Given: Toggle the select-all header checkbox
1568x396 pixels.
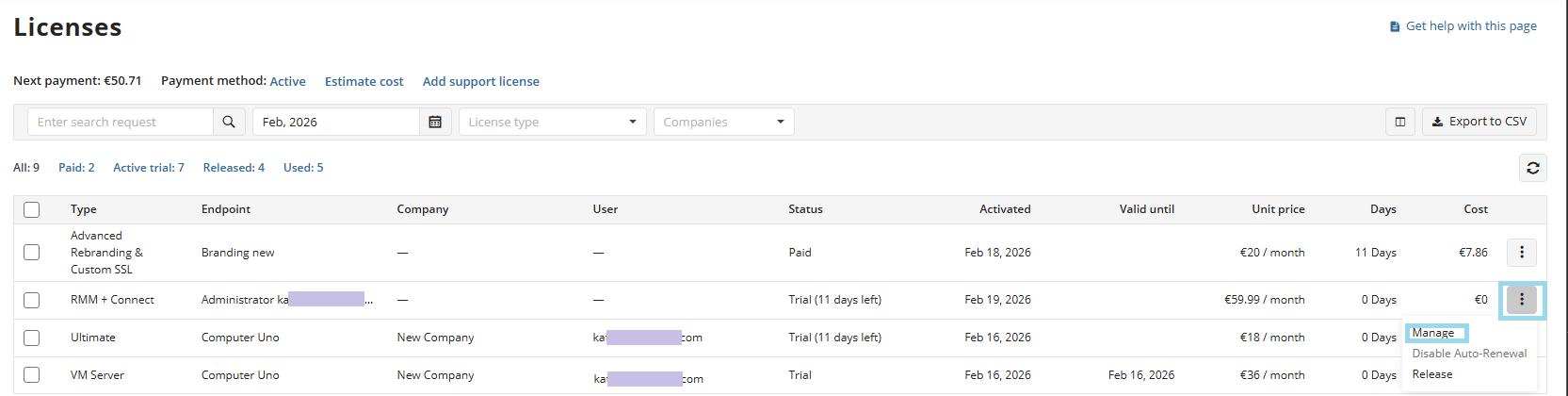Looking at the screenshot, I should point(32,209).
